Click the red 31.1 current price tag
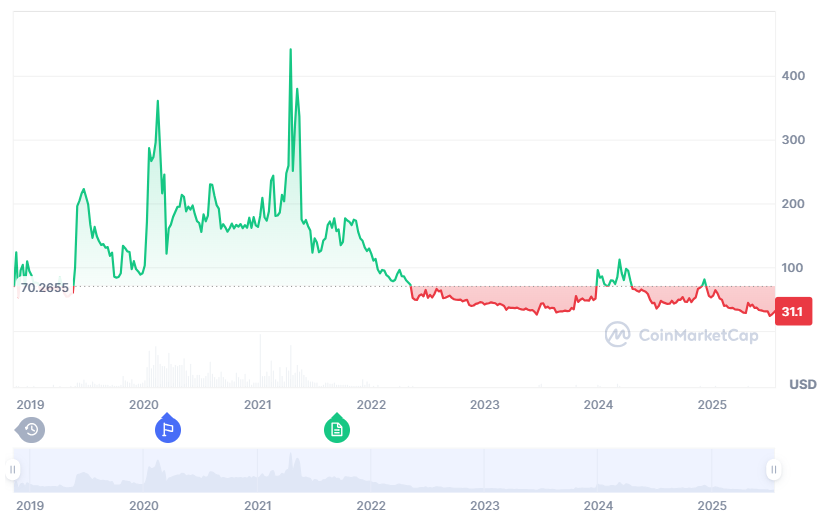This screenshot has height=527, width=833. [793, 313]
